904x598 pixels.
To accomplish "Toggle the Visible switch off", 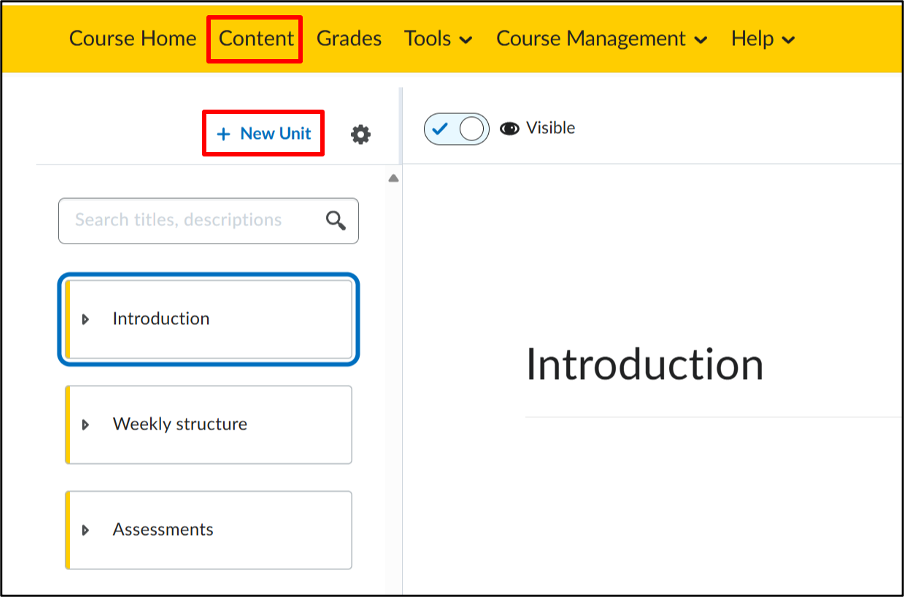I will 457,129.
